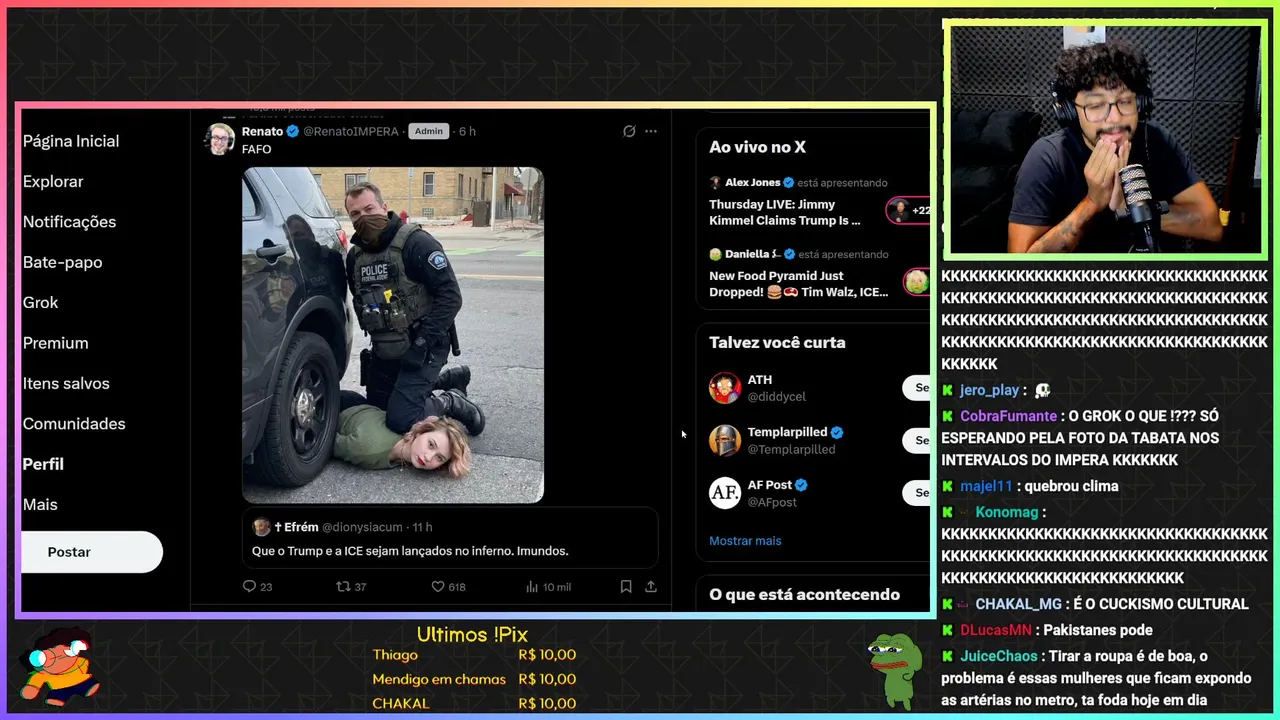Open Premium page
Image resolution: width=1280 pixels, height=720 pixels.
(x=55, y=343)
